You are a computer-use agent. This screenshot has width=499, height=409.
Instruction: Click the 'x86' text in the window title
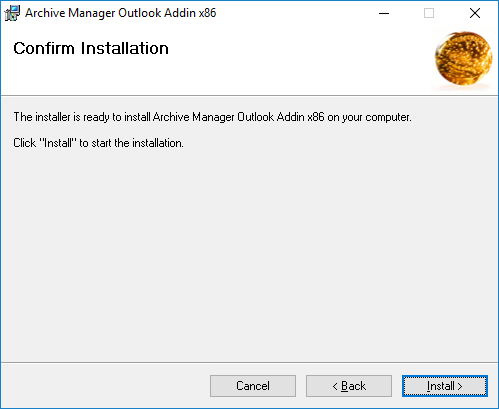tap(208, 13)
